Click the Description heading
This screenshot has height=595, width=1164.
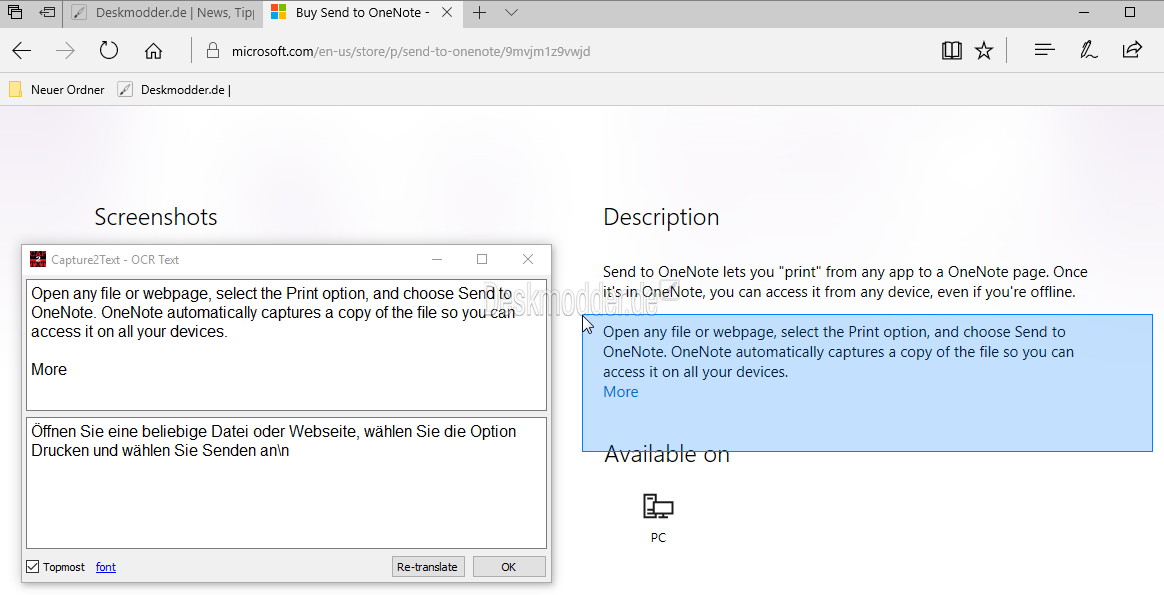coord(661,217)
